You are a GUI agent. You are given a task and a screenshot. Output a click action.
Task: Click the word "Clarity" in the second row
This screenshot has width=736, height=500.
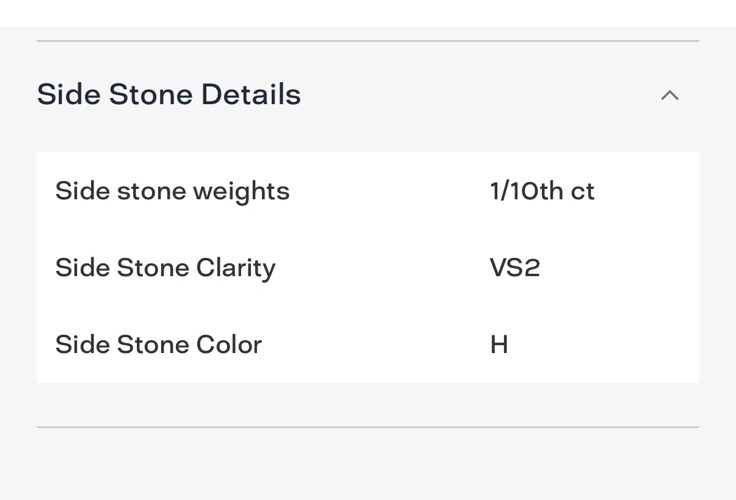(x=236, y=268)
